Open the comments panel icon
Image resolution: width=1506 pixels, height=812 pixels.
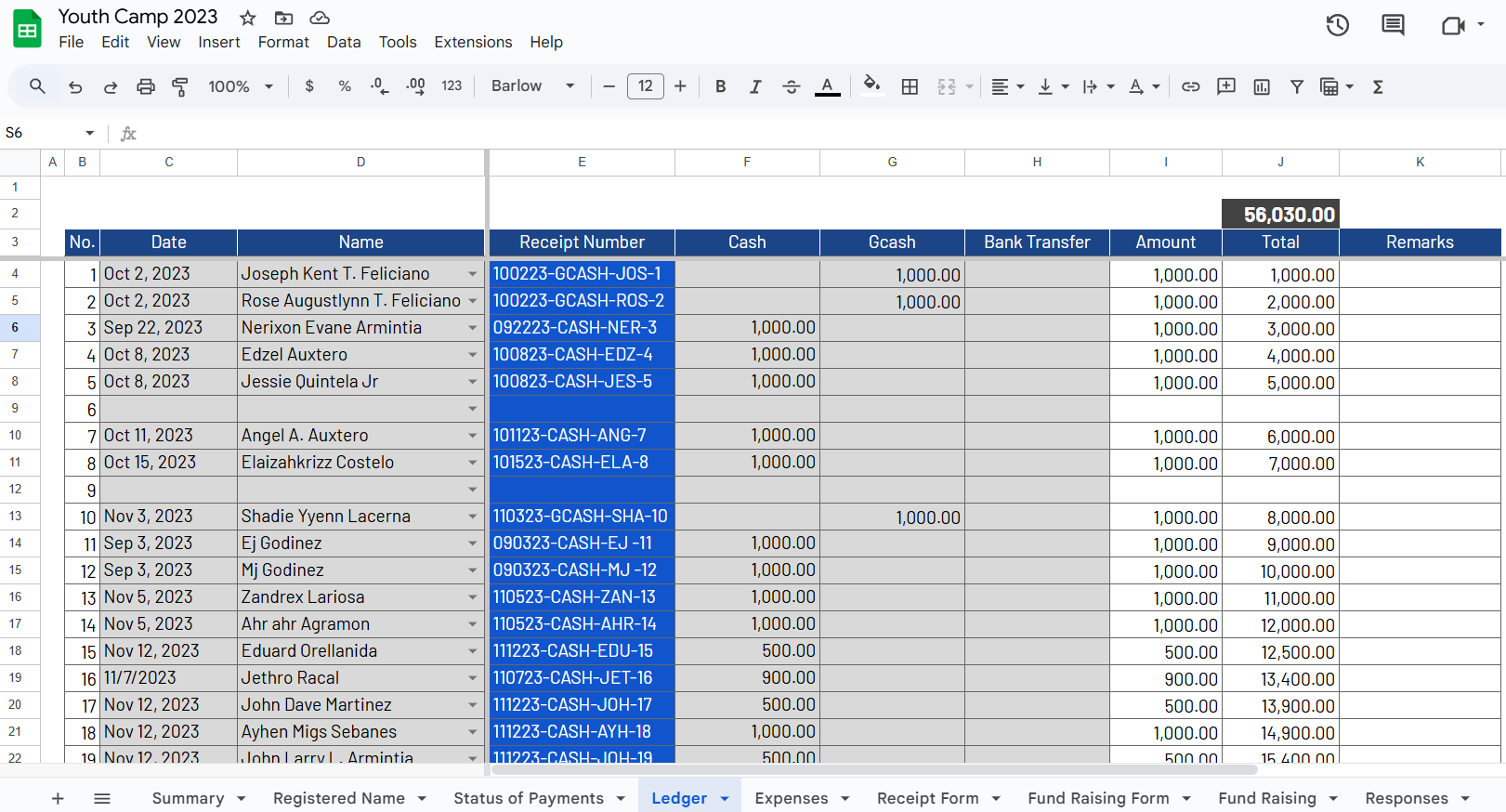pos(1393,25)
